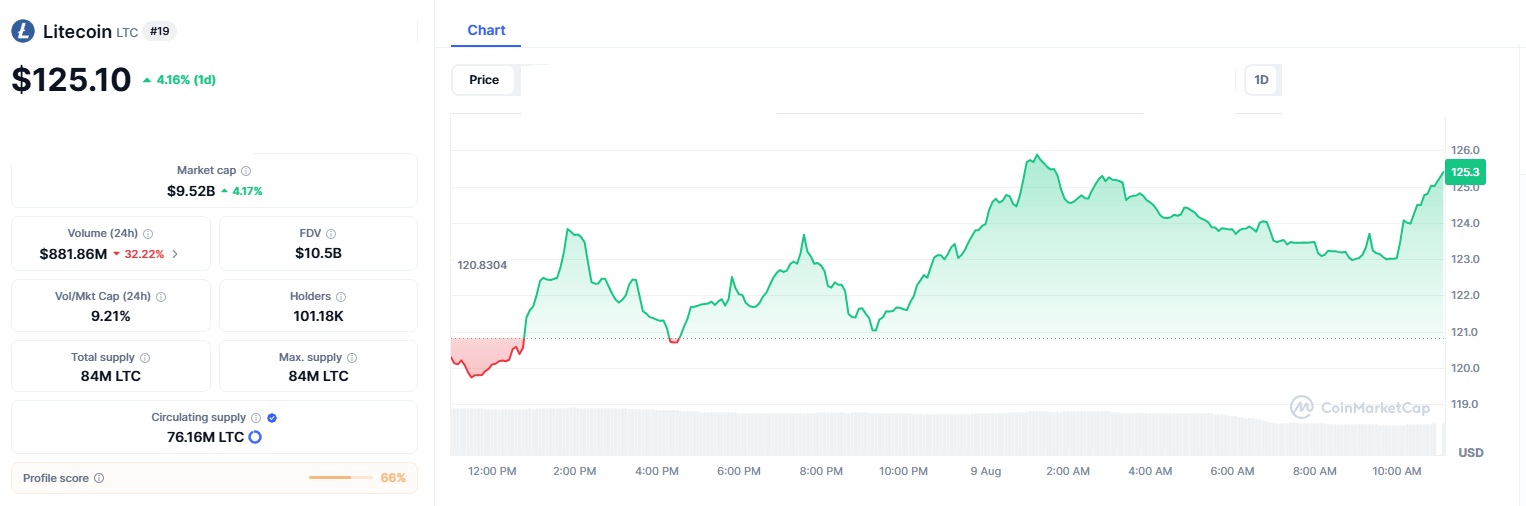The width and height of the screenshot is (1526, 506).
Task: Click the 120.8304 opening price label
Action: (x=482, y=266)
